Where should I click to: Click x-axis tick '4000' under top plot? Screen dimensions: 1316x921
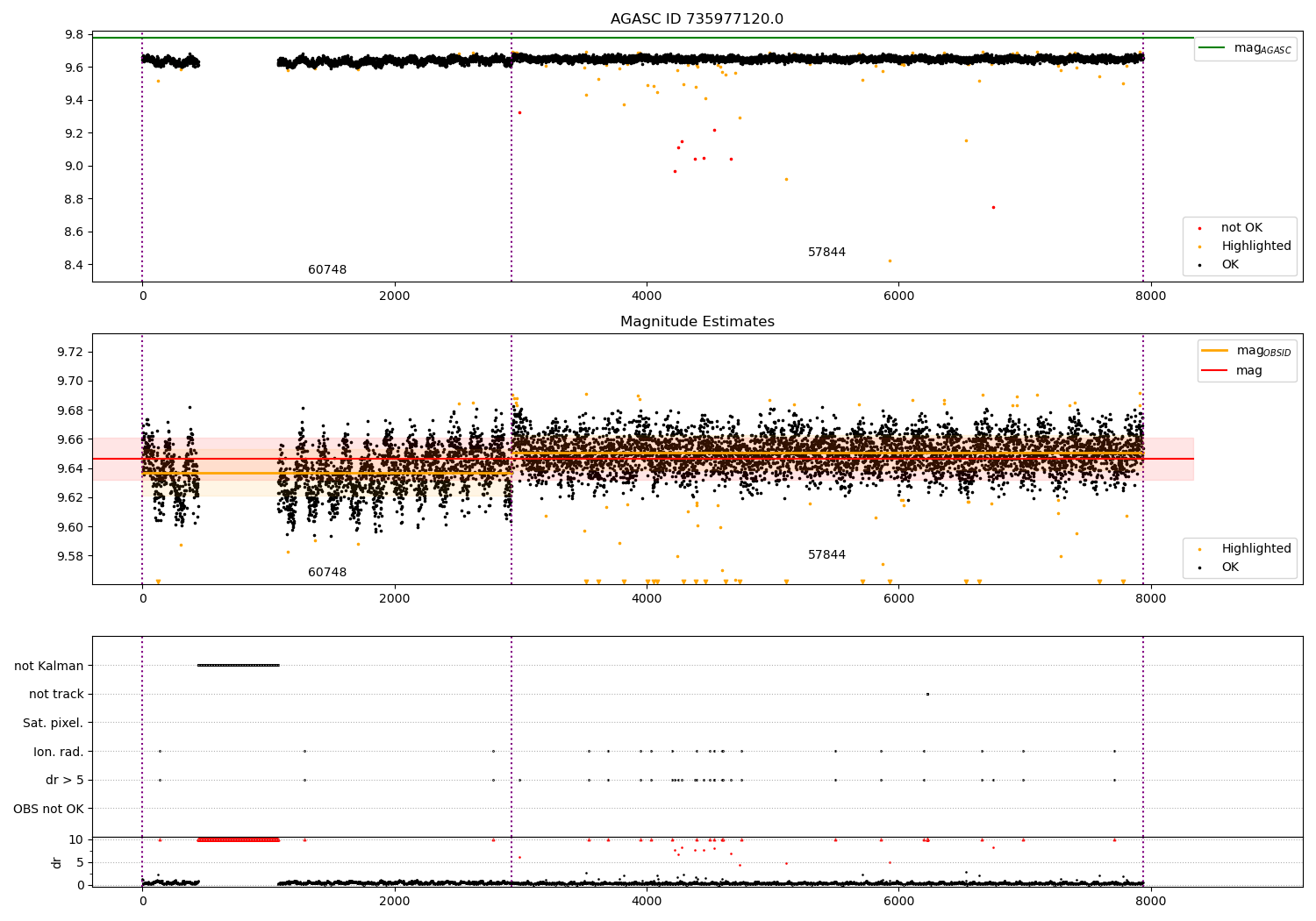tap(647, 296)
